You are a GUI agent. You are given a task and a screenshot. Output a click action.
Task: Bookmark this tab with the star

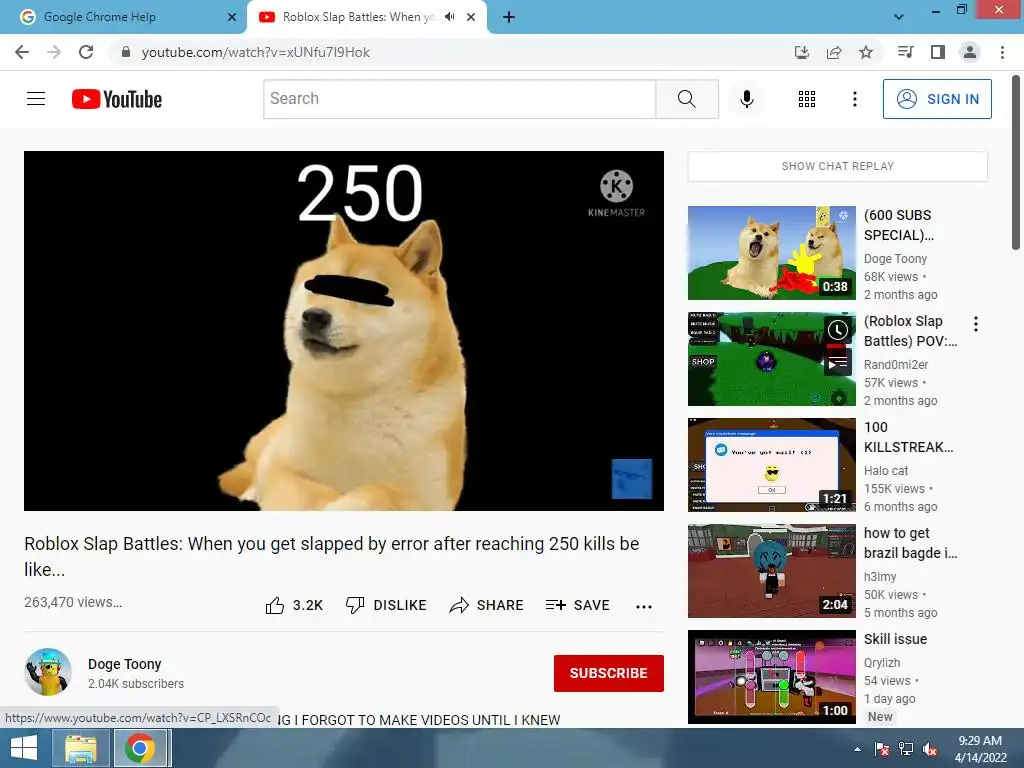click(866, 52)
